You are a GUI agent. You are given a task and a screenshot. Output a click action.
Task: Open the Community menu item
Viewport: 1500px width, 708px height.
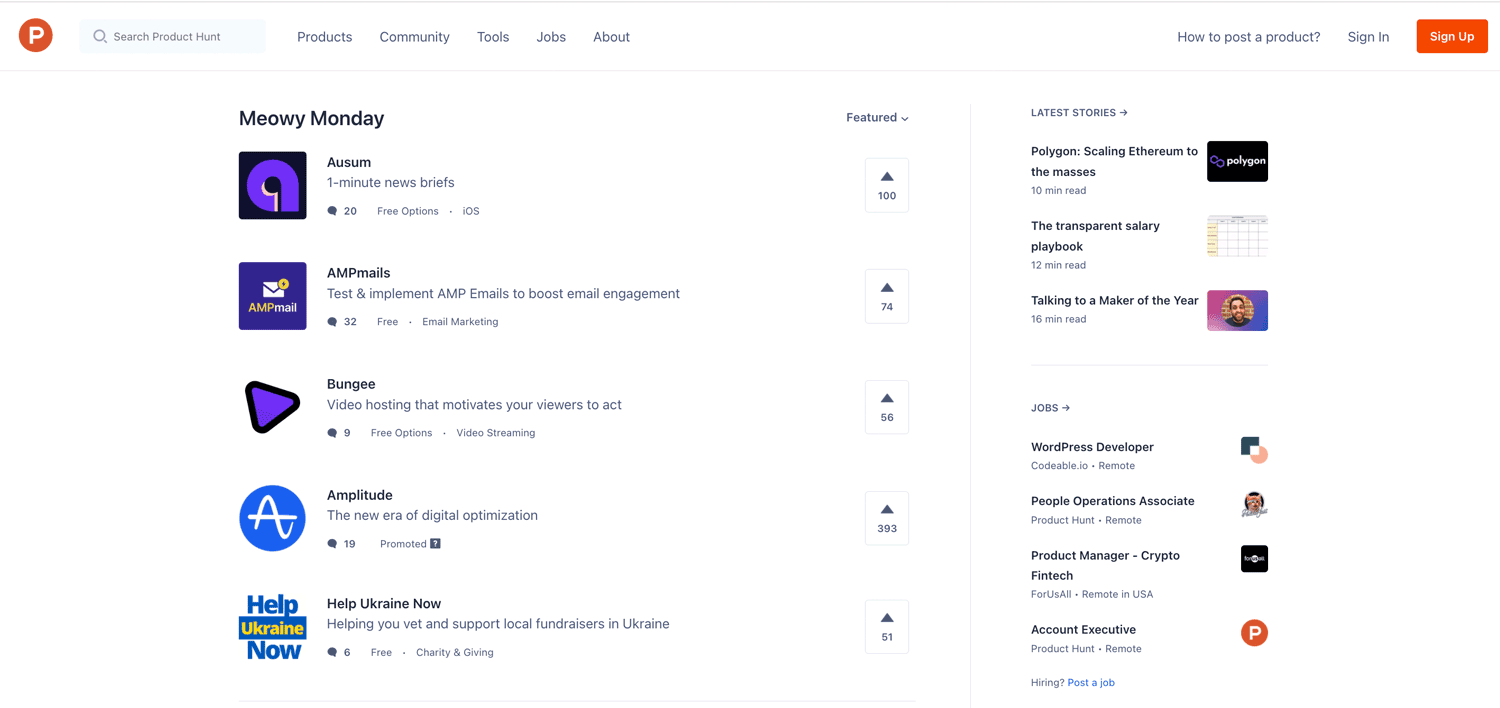pos(414,36)
